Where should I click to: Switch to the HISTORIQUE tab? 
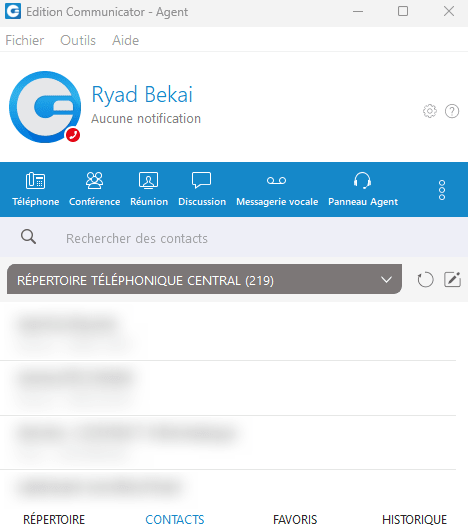(414, 519)
